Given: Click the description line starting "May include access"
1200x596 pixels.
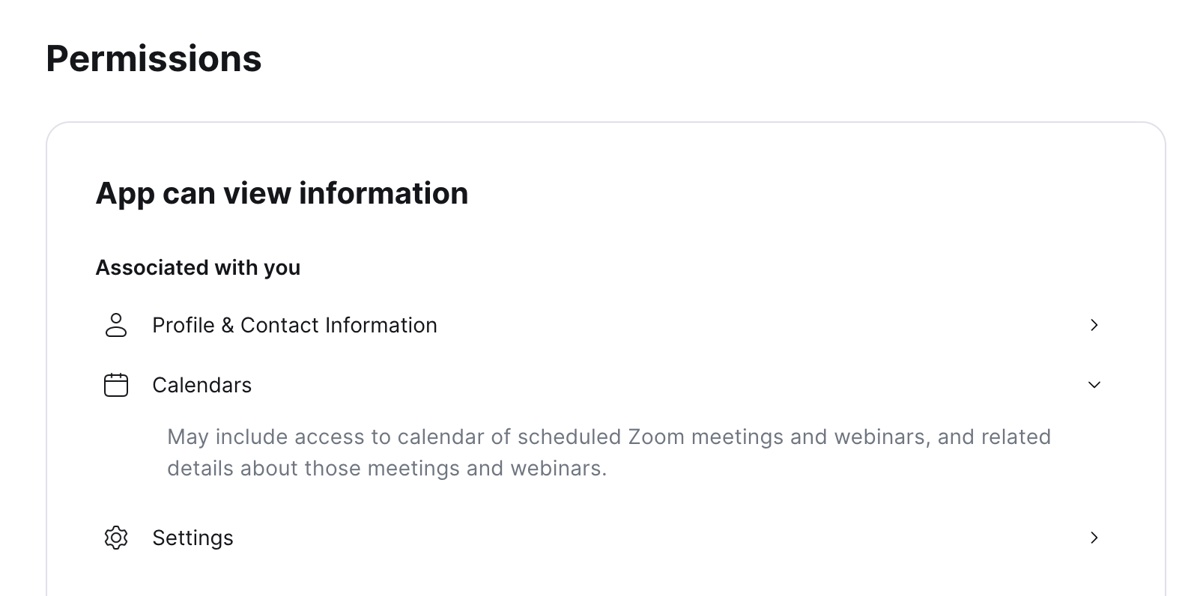Looking at the screenshot, I should (x=608, y=437).
